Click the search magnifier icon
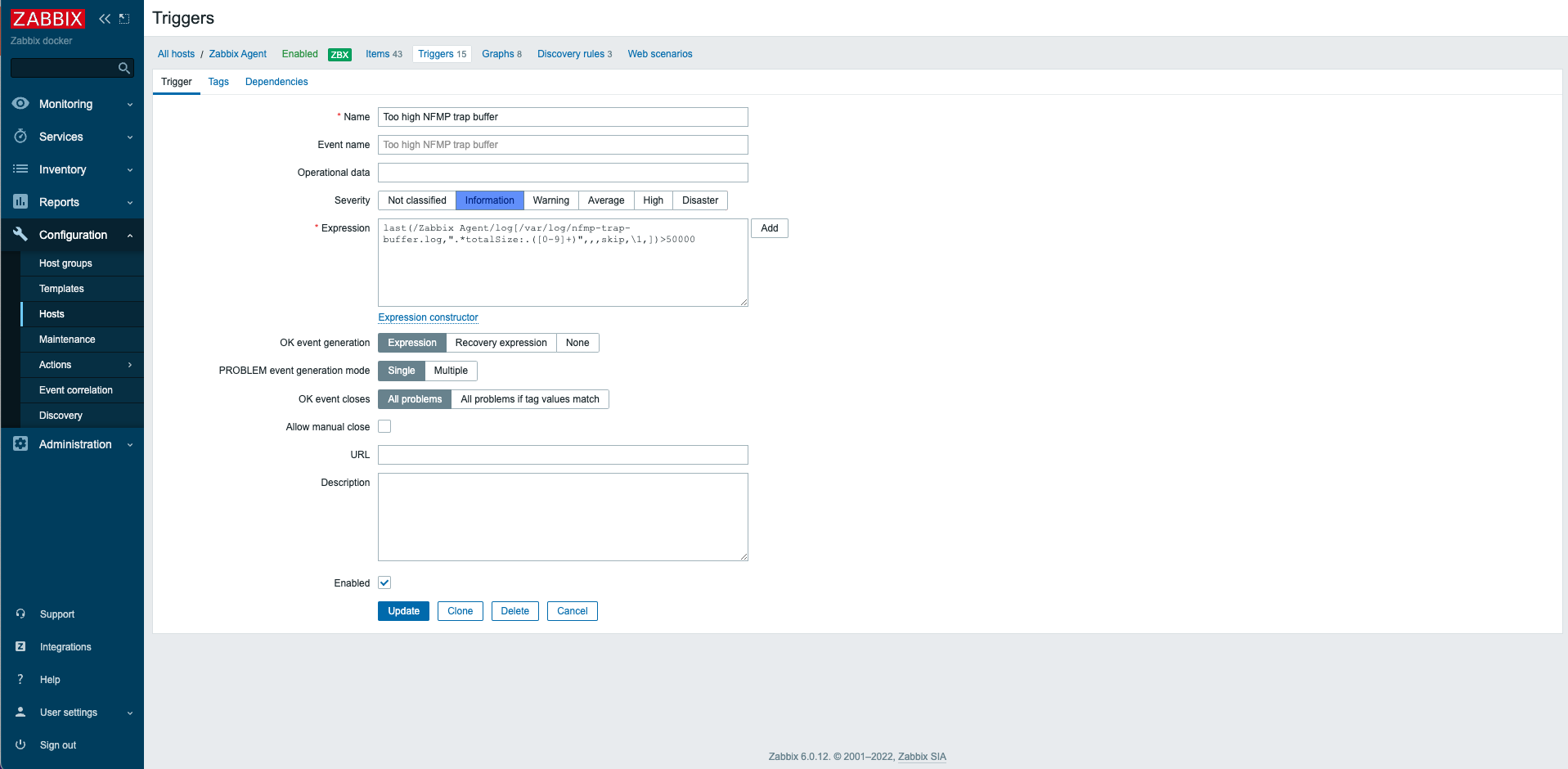Screen dimensions: 1568x769 [124, 68]
